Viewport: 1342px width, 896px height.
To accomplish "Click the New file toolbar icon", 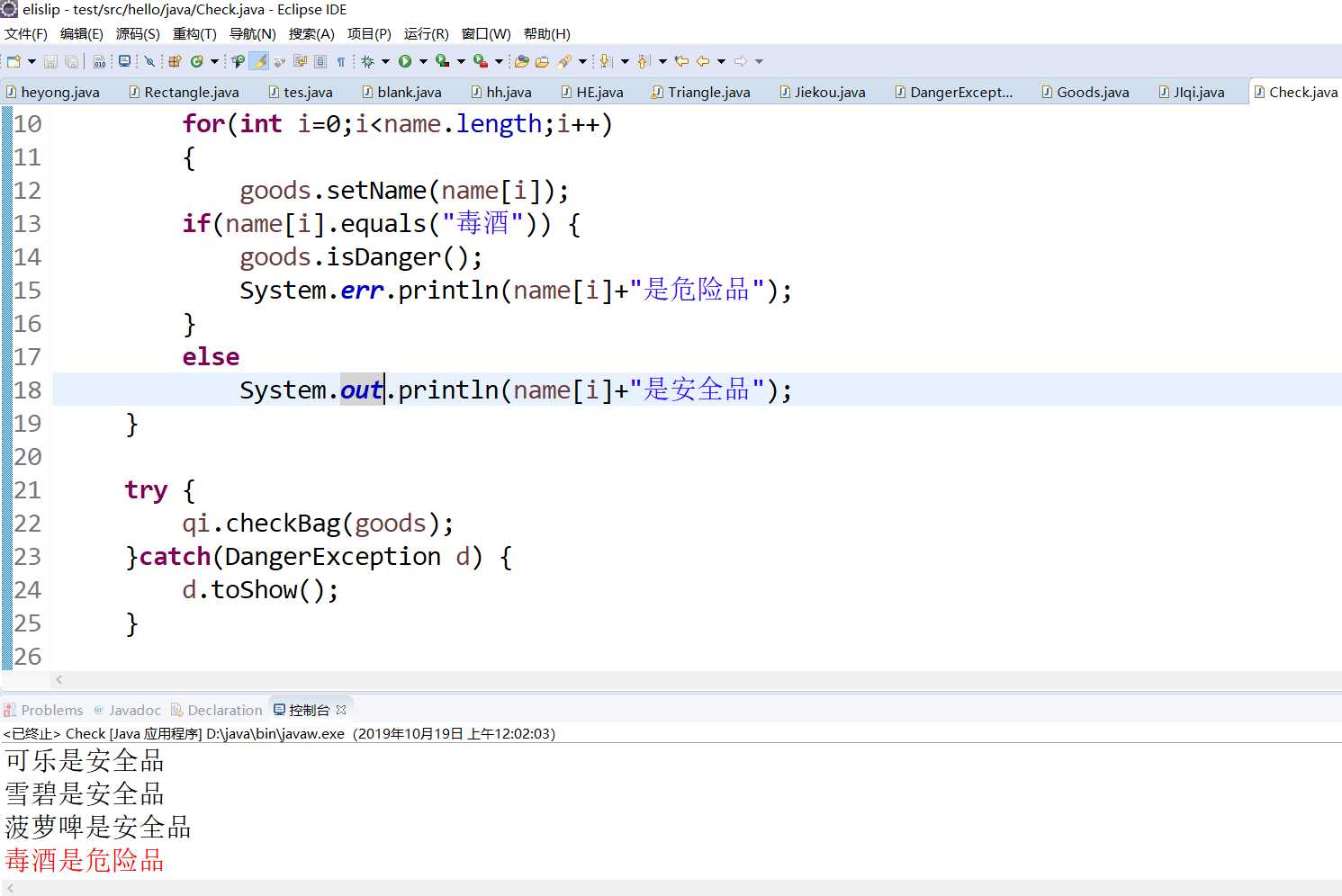I will (14, 61).
